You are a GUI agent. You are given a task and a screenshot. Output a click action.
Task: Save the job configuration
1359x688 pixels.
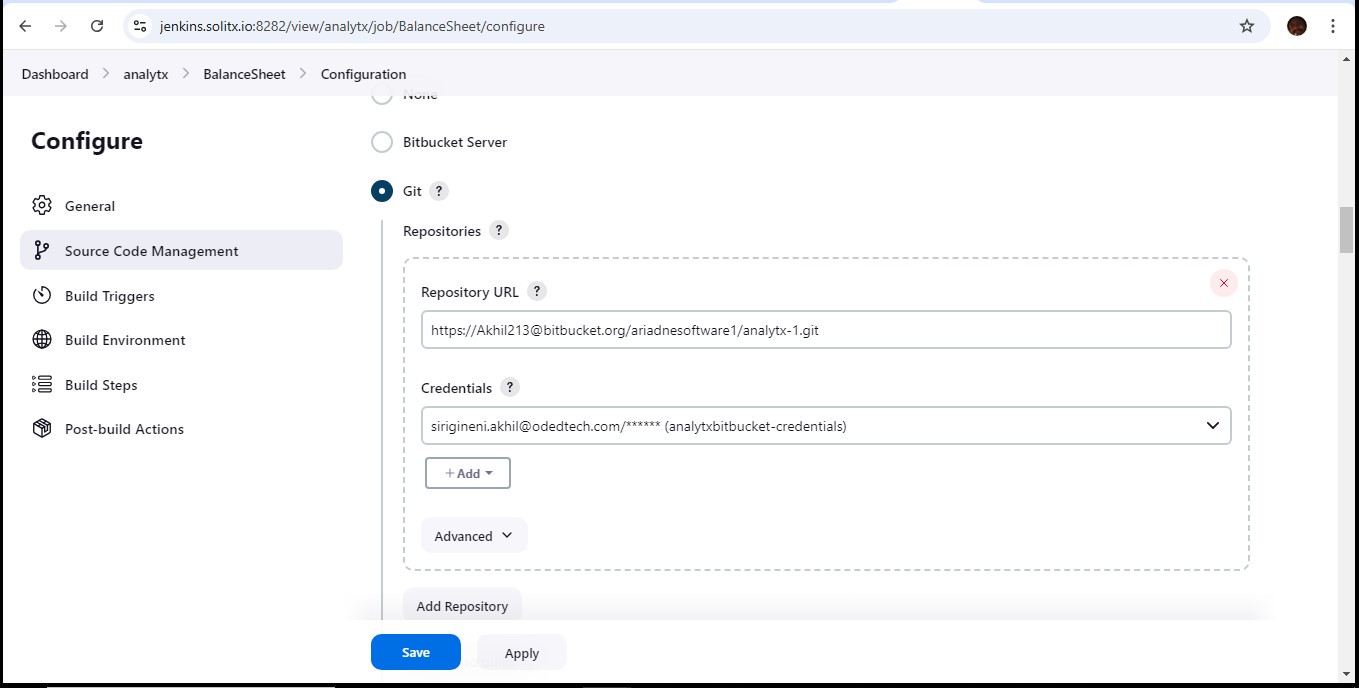coord(415,652)
